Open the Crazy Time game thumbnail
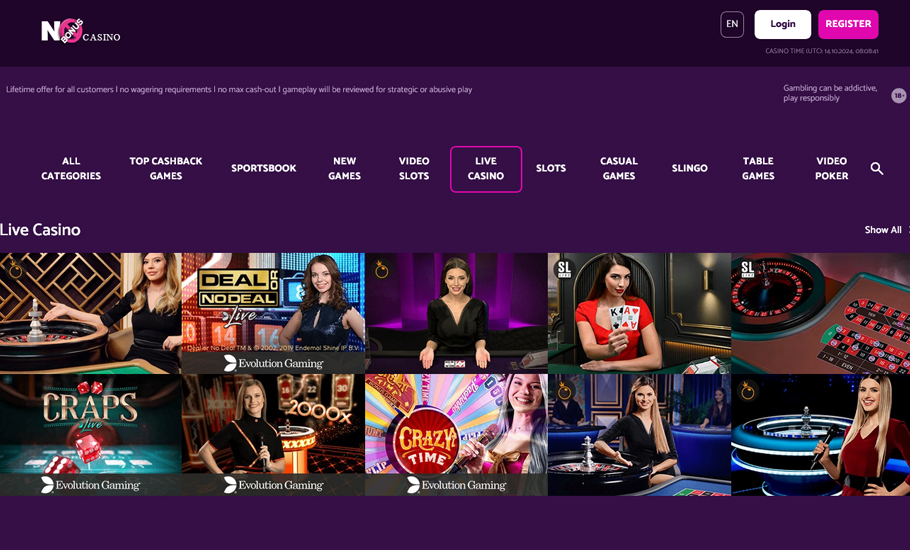The height and width of the screenshot is (550, 910). point(456,435)
